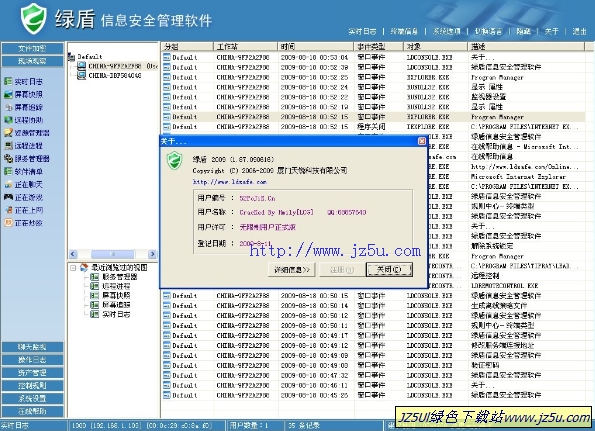
Task: Click the 最近浏览过的视图 home icon
Action: point(84,267)
